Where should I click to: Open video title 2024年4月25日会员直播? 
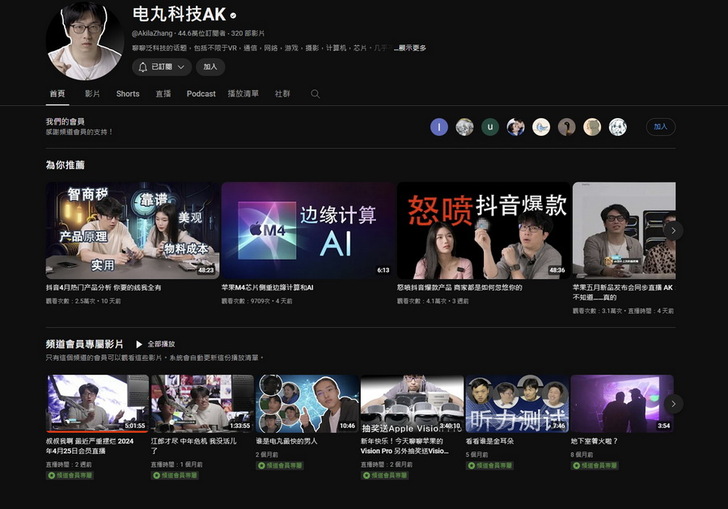click(90, 446)
